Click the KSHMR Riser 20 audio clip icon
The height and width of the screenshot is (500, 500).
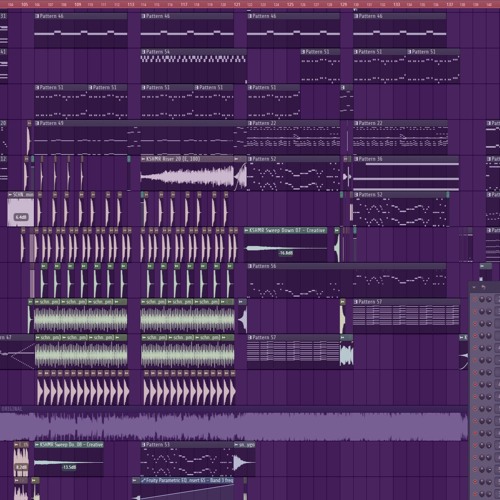coord(143,159)
